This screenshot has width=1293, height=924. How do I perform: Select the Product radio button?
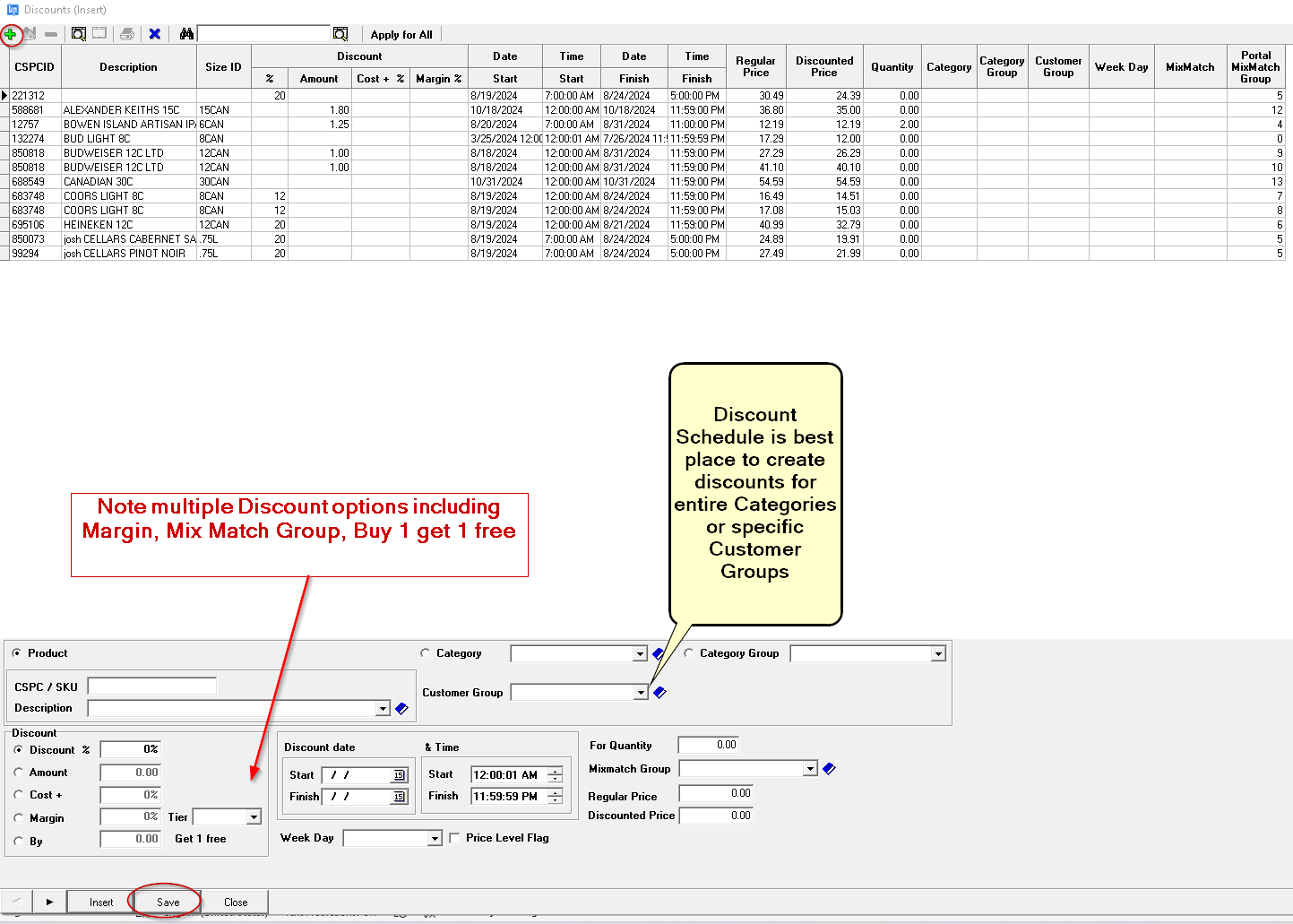coord(17,653)
